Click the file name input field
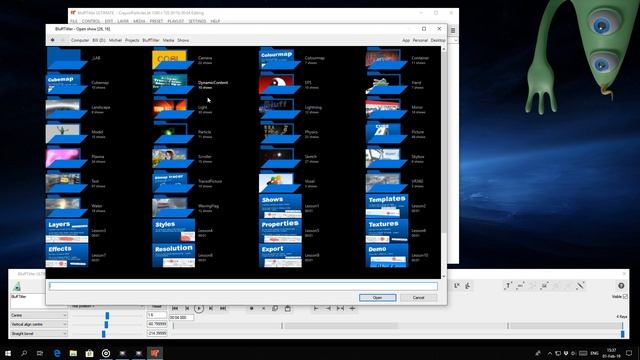 (x=243, y=286)
